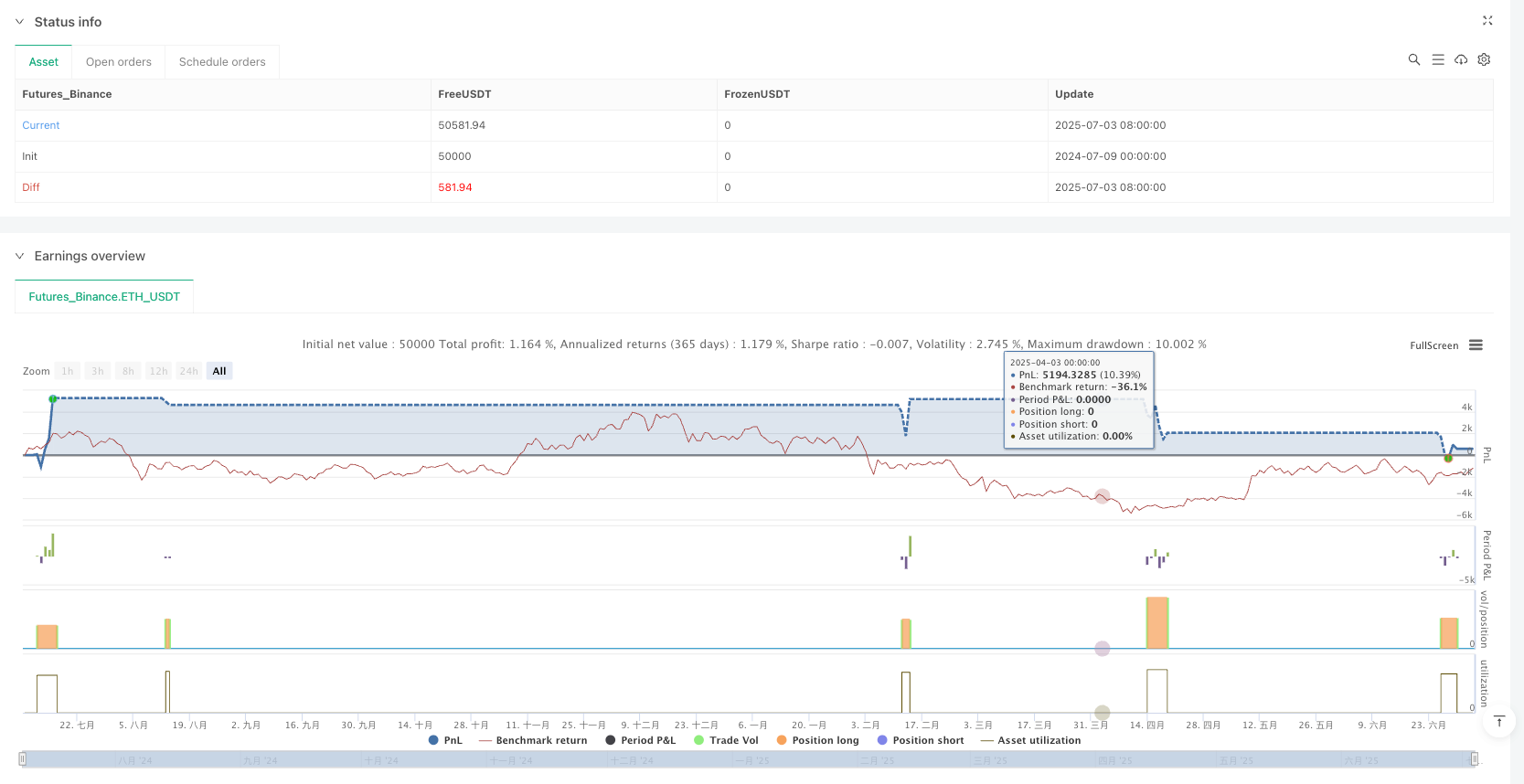Toggle PnL series in chart legend
1524x784 pixels.
(x=445, y=740)
